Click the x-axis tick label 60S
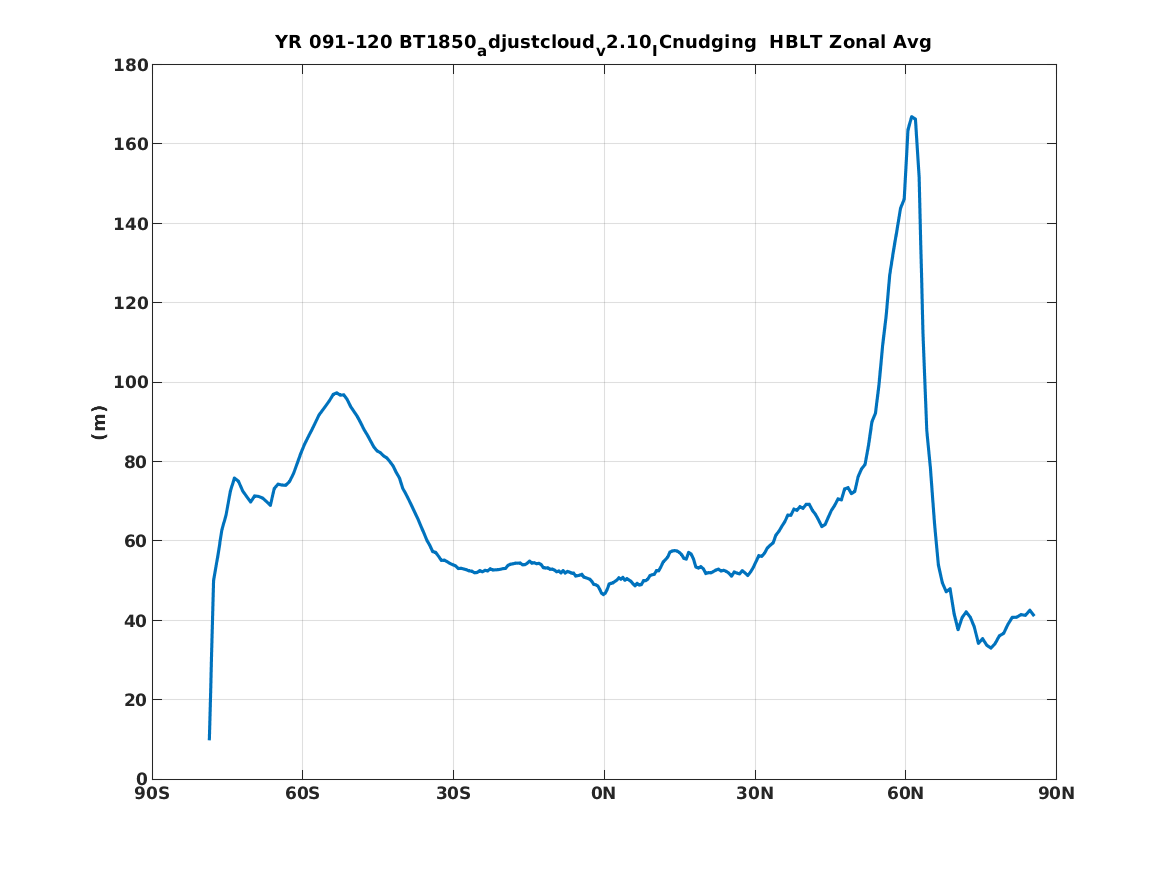 click(302, 794)
